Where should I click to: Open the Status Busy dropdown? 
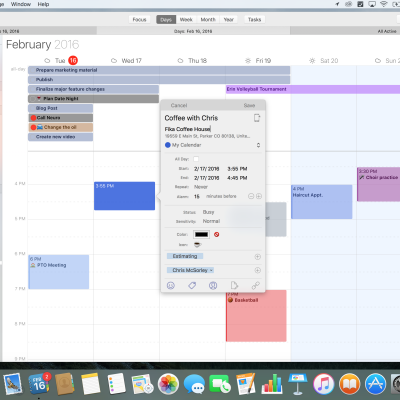pos(209,212)
